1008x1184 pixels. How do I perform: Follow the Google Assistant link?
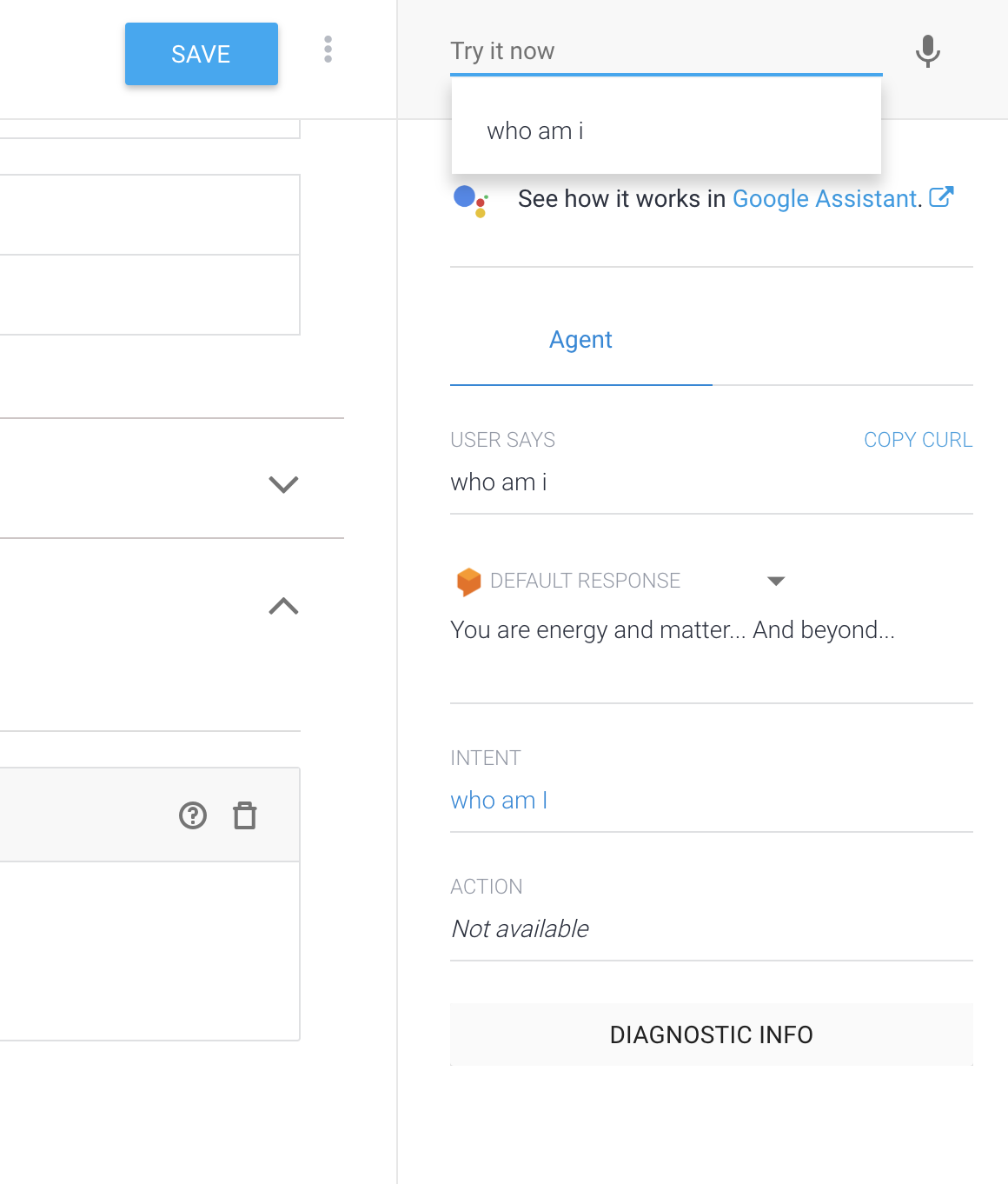pos(824,199)
